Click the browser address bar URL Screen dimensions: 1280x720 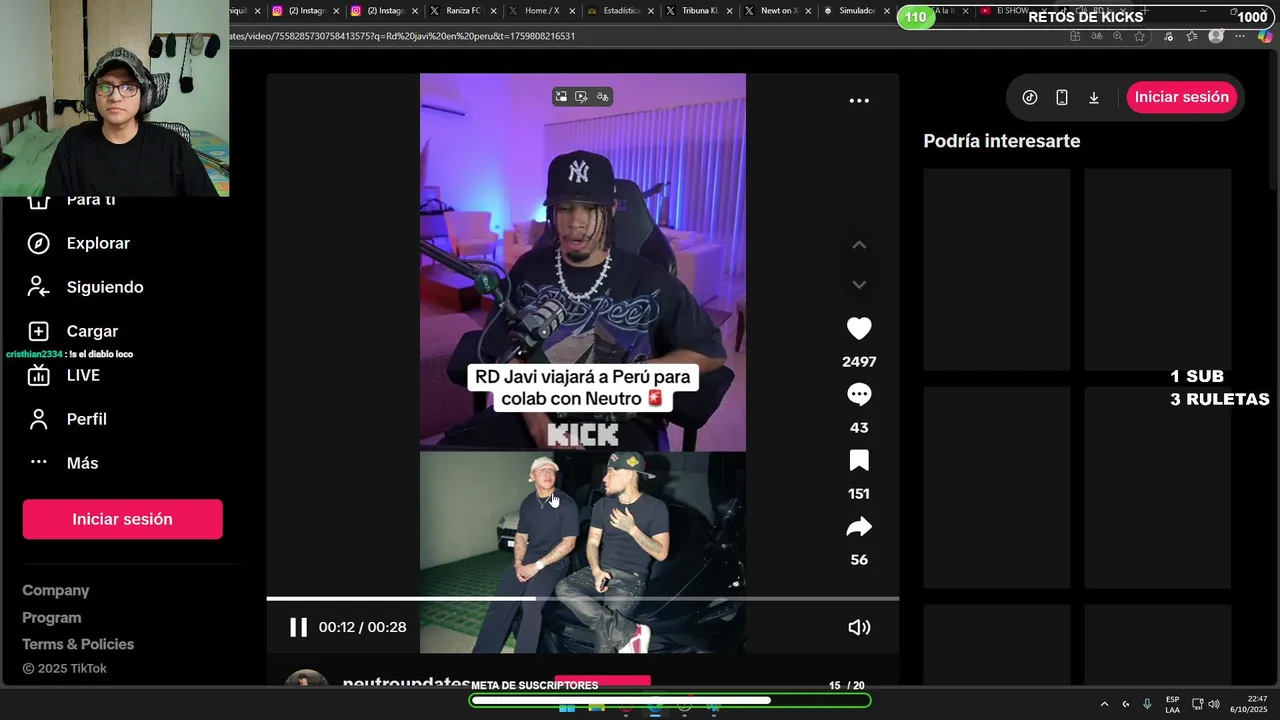(402, 36)
